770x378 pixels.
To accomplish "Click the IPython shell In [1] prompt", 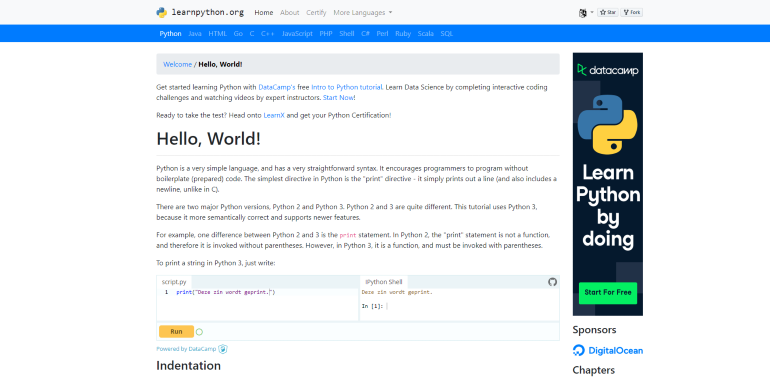I will coord(372,306).
